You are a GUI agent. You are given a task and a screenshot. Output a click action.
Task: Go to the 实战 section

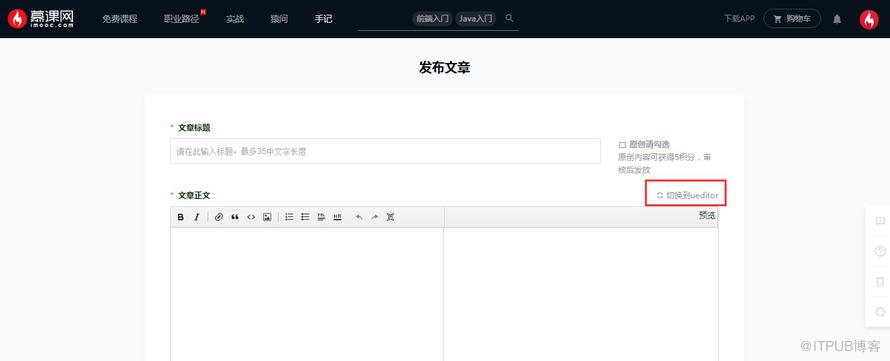point(234,19)
